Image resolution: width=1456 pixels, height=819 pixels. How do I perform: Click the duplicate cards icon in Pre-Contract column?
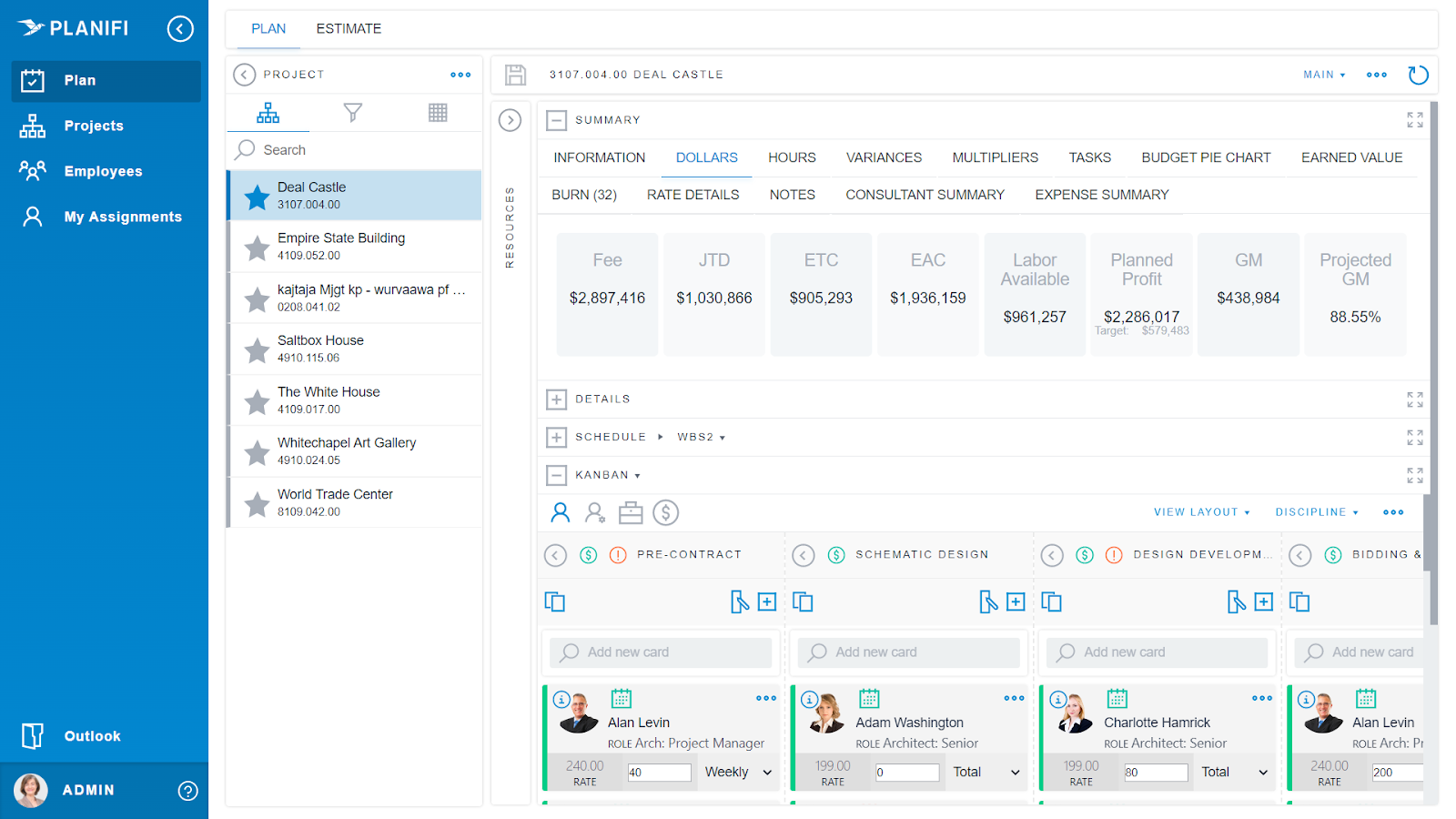coord(555,602)
